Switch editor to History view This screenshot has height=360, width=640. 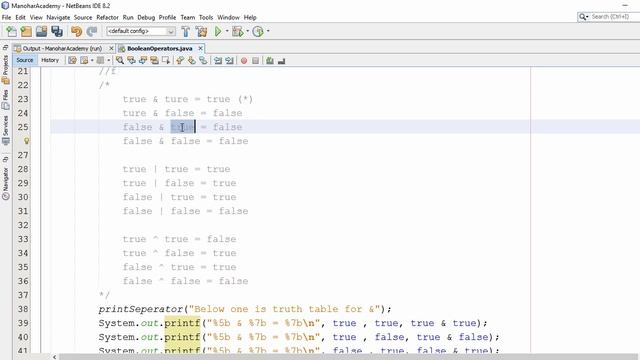point(50,60)
